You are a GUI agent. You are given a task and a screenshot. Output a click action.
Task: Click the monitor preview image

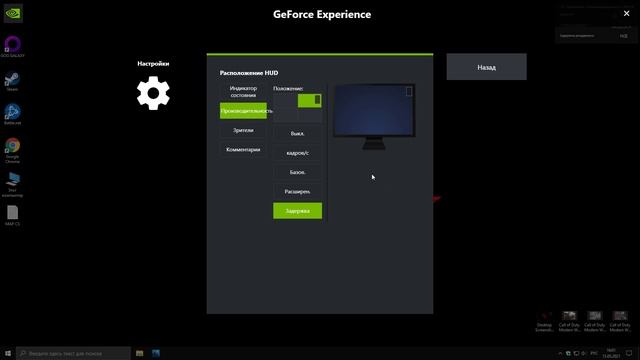pyautogui.click(x=374, y=117)
